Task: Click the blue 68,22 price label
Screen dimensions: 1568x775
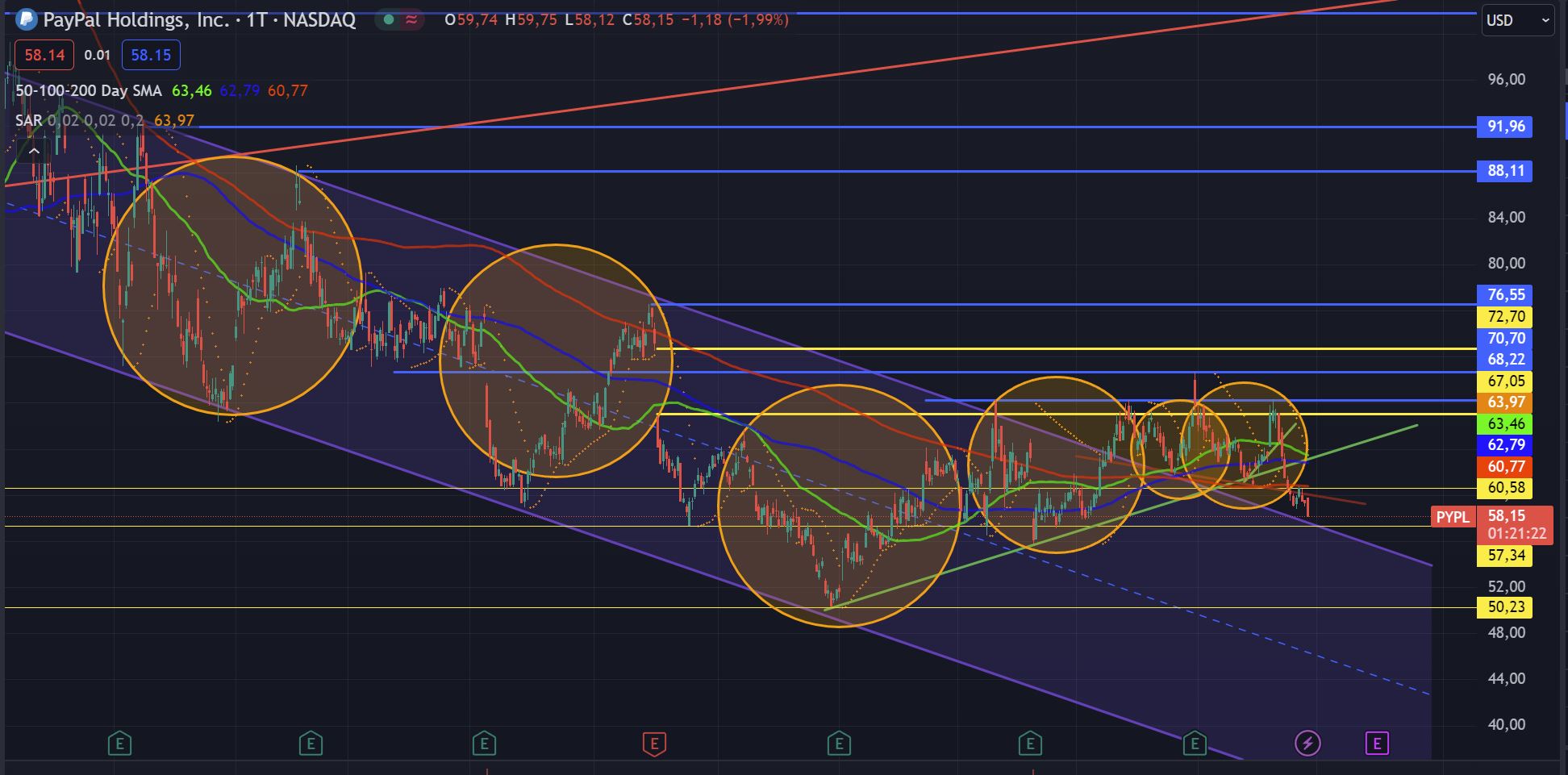Action: (x=1504, y=360)
